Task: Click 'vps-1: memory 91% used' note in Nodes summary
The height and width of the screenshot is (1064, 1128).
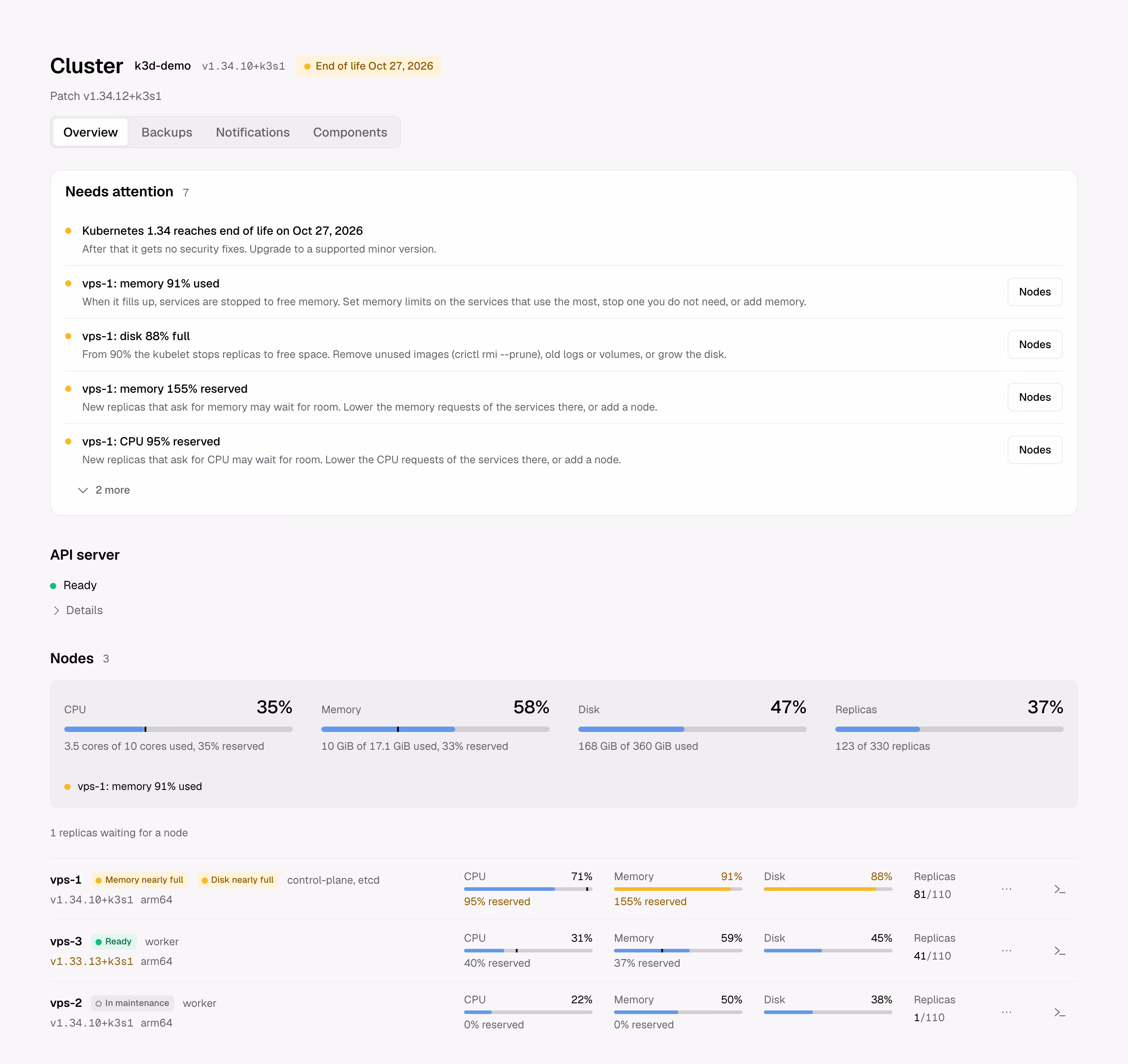Action: tap(140, 786)
